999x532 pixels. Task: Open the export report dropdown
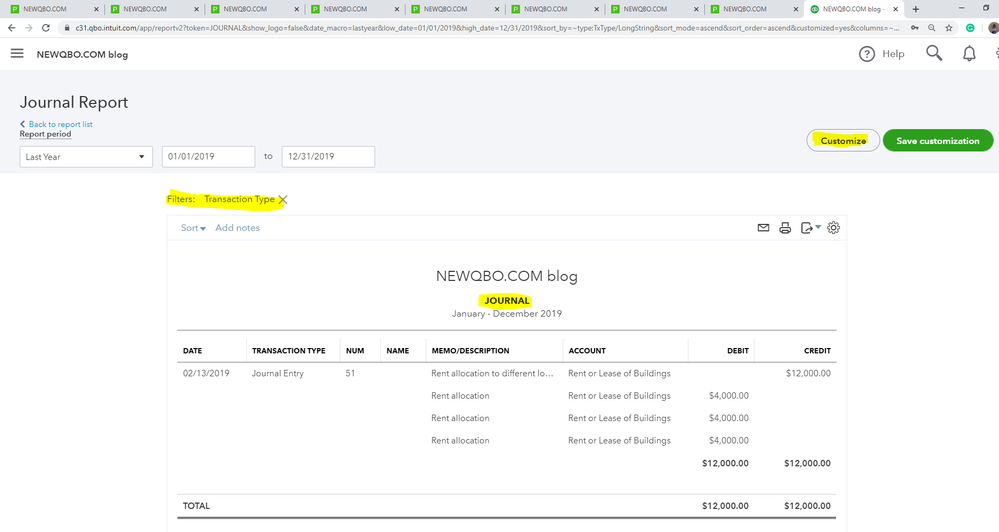tap(810, 227)
